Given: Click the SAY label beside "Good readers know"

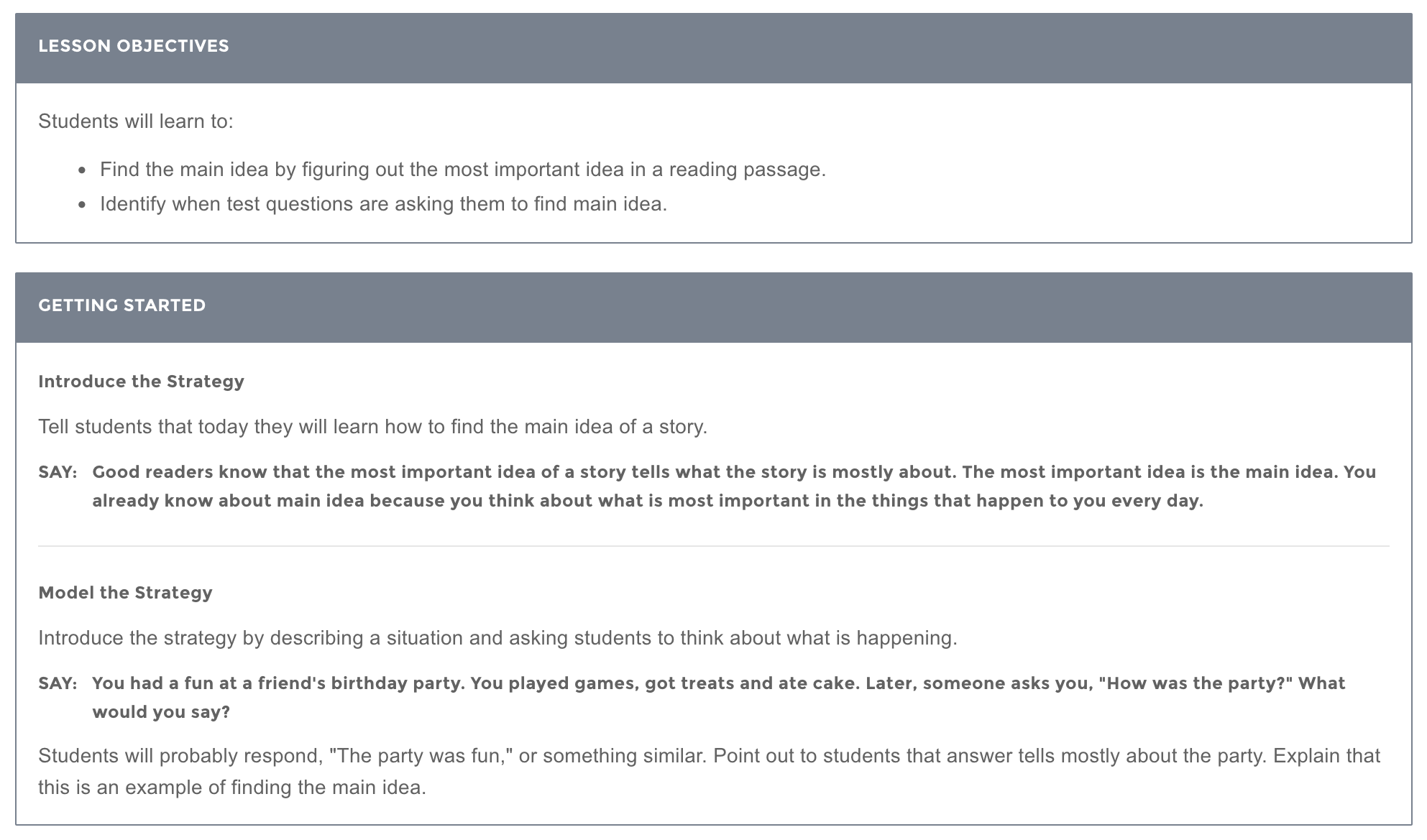Looking at the screenshot, I should click(58, 472).
